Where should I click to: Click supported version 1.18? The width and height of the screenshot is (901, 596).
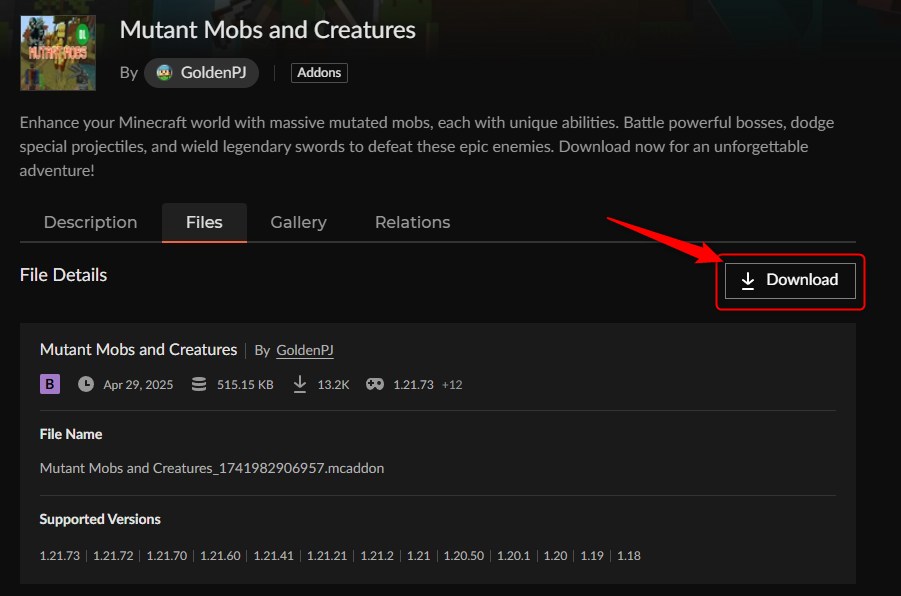pyautogui.click(x=629, y=556)
